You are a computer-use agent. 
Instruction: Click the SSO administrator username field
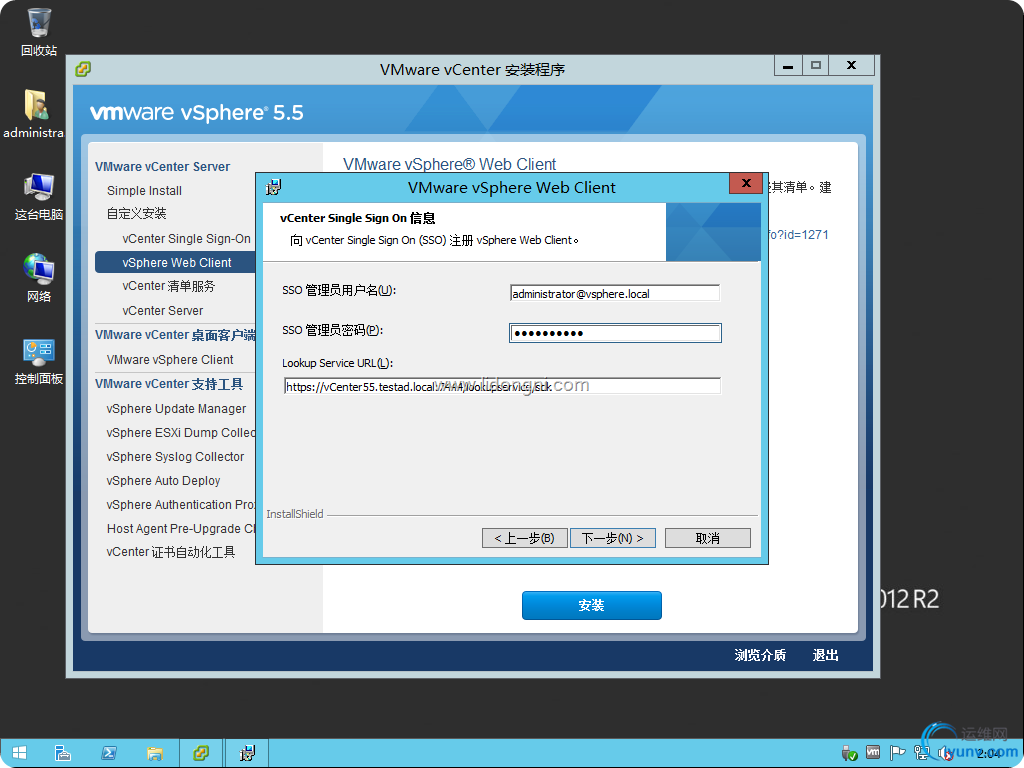coord(615,293)
